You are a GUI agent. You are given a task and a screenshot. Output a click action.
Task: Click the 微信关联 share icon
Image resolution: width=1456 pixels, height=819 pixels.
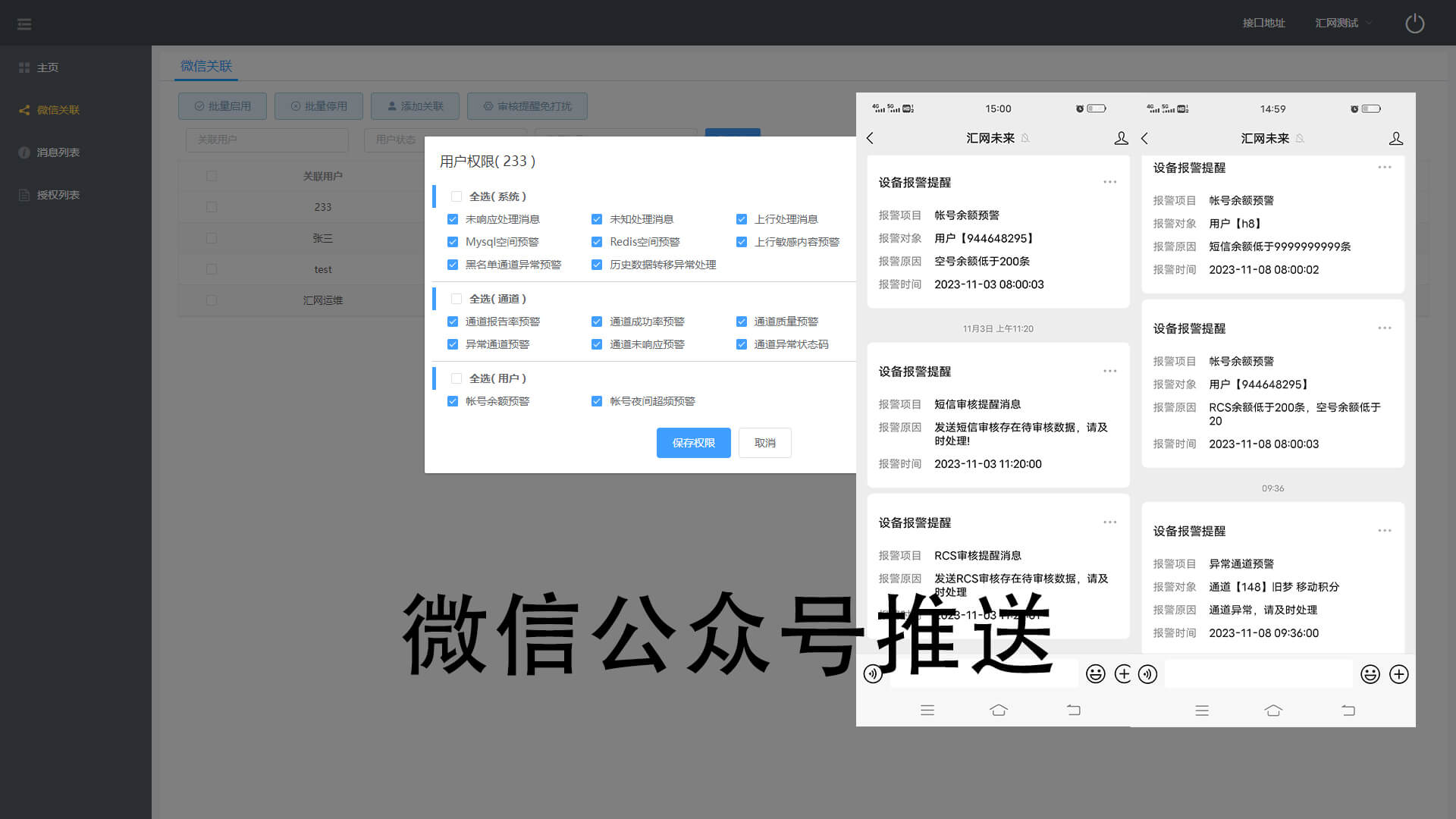tap(24, 110)
